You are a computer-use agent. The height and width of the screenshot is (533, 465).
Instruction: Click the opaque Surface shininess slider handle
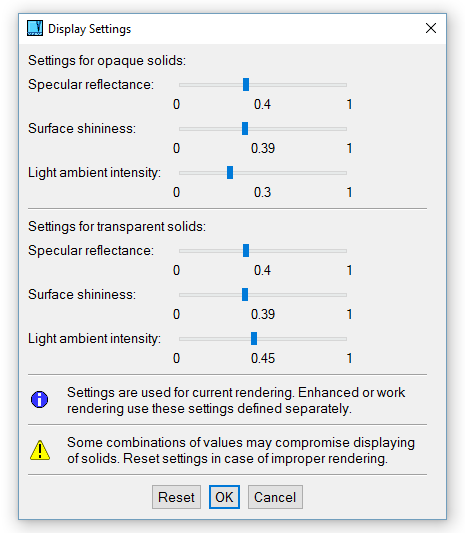click(x=245, y=128)
